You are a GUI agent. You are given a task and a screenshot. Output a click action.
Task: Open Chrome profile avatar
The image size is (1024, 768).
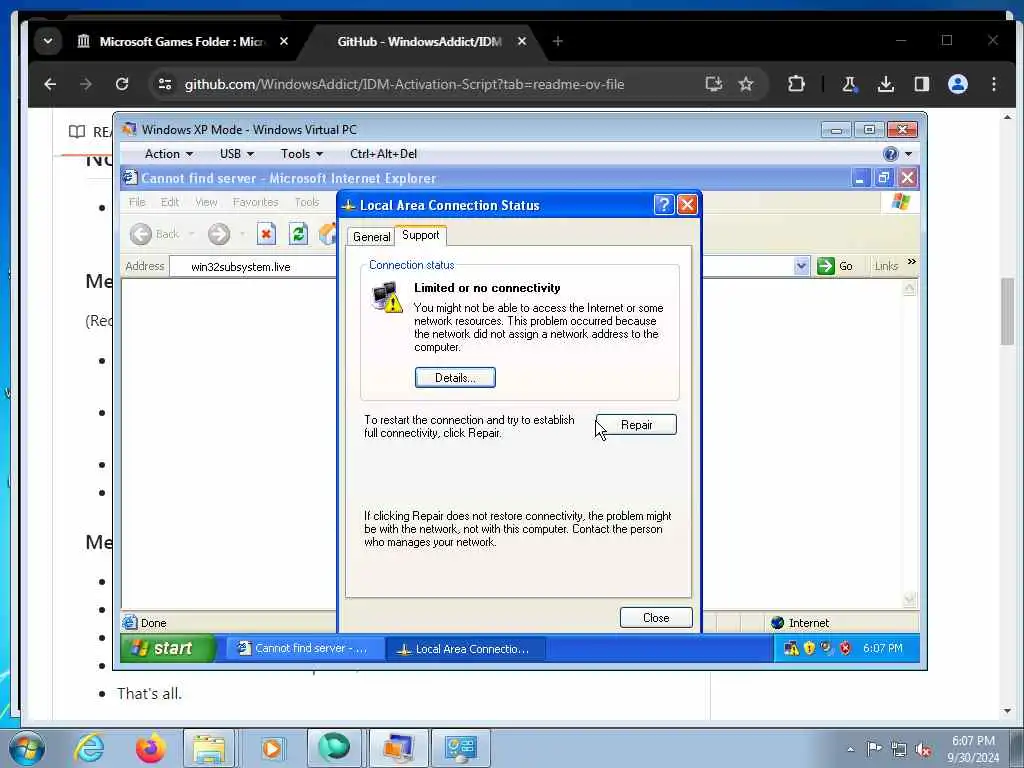click(957, 84)
